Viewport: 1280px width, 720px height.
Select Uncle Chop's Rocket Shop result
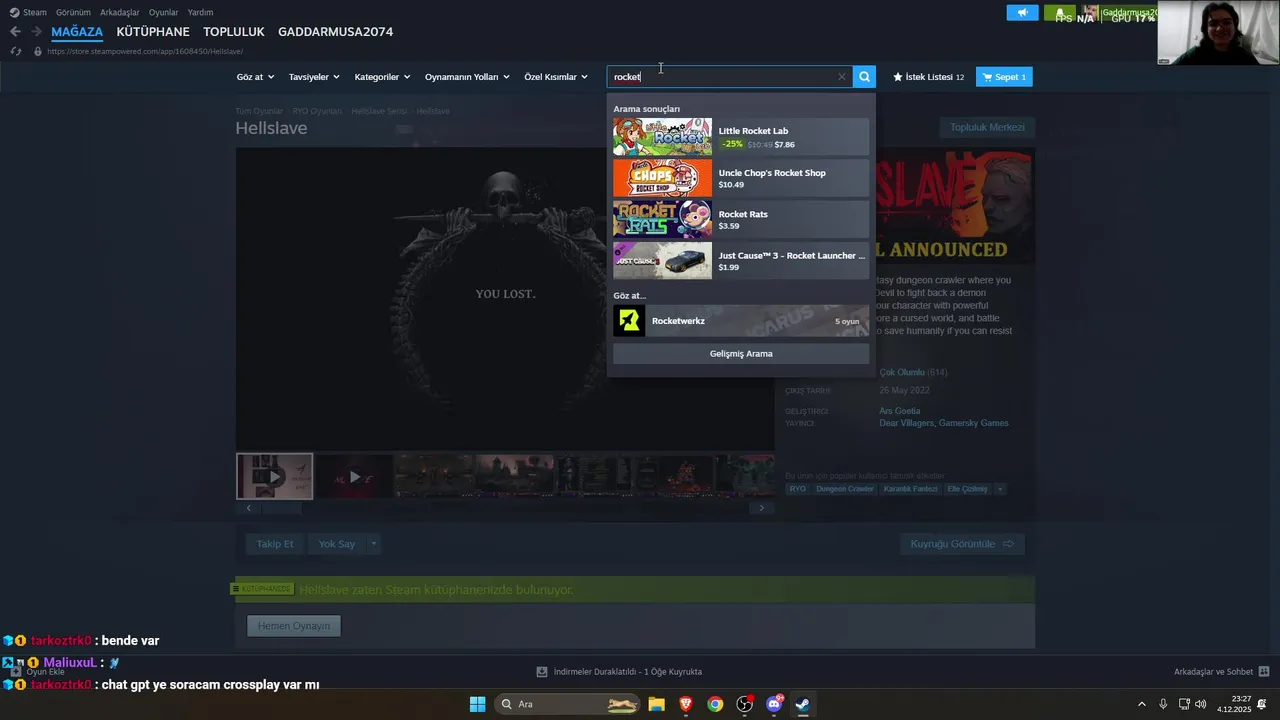(741, 178)
